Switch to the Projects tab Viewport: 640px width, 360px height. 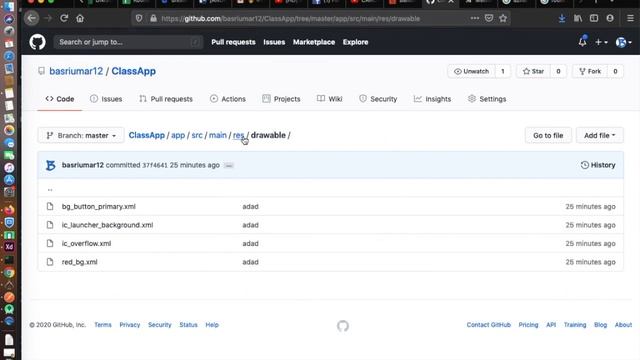tap(281, 99)
